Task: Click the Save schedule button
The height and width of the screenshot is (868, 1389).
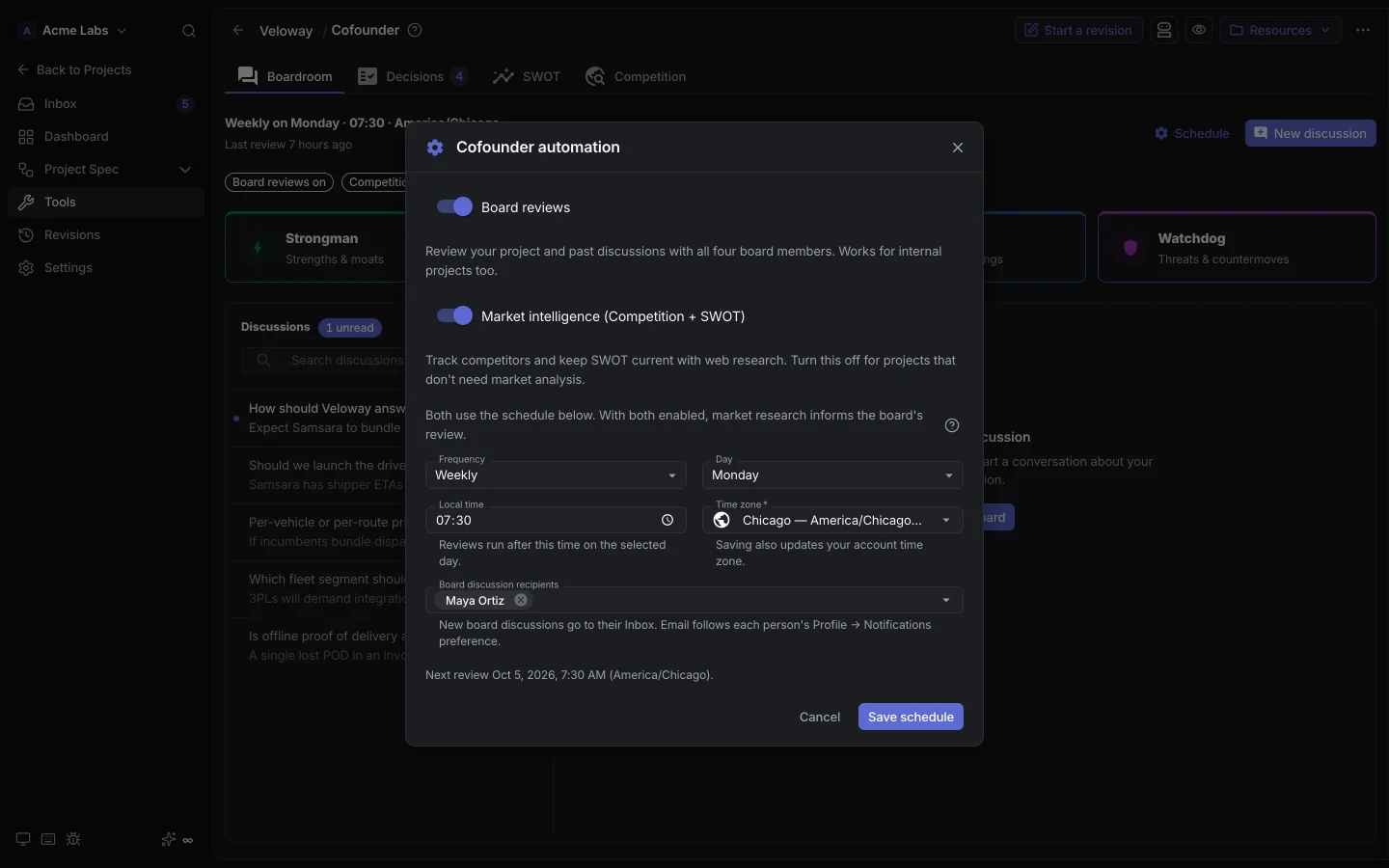Action: tap(911, 717)
